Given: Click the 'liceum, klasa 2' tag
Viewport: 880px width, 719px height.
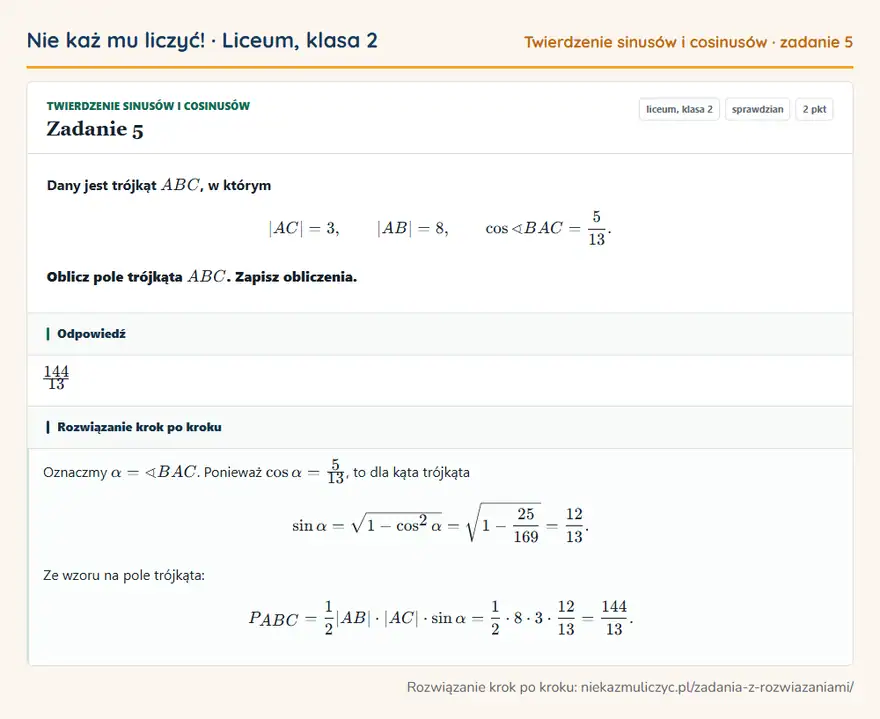Looking at the screenshot, I should 679,109.
